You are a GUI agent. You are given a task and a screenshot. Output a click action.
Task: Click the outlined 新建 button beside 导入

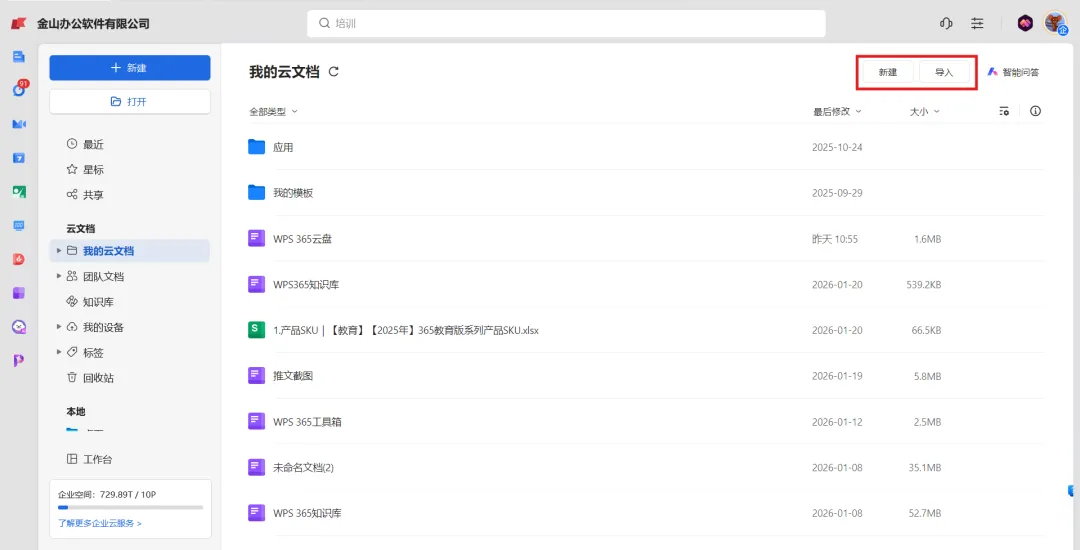pos(888,72)
